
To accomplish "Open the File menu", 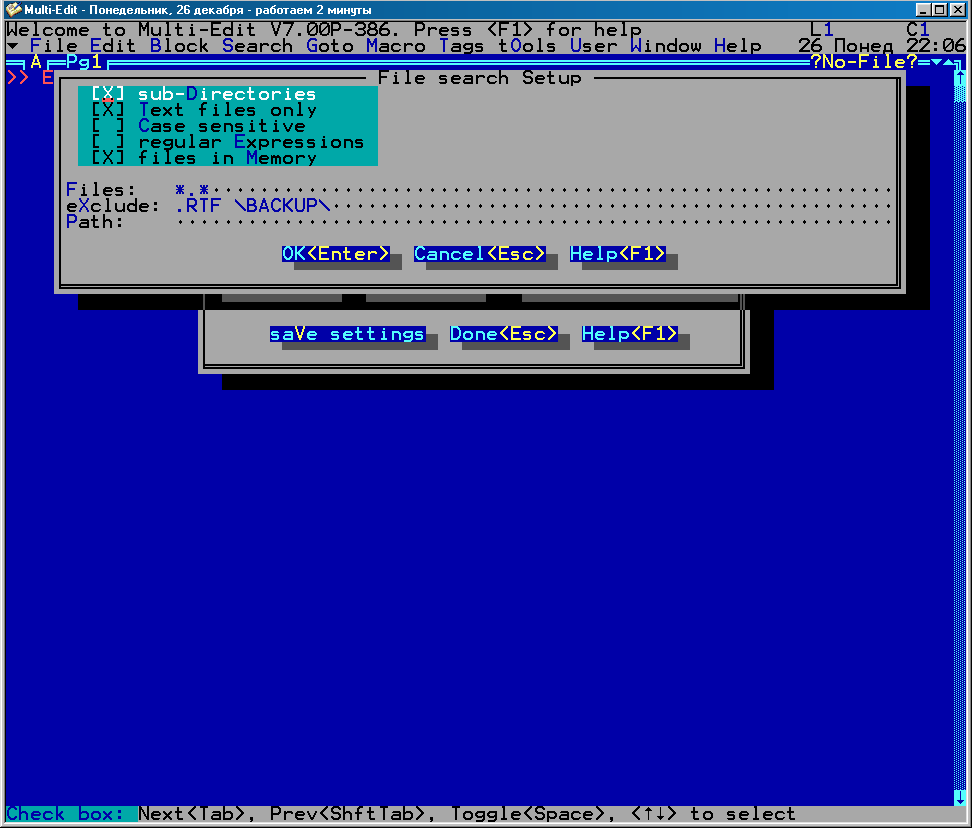I will (x=54, y=46).
